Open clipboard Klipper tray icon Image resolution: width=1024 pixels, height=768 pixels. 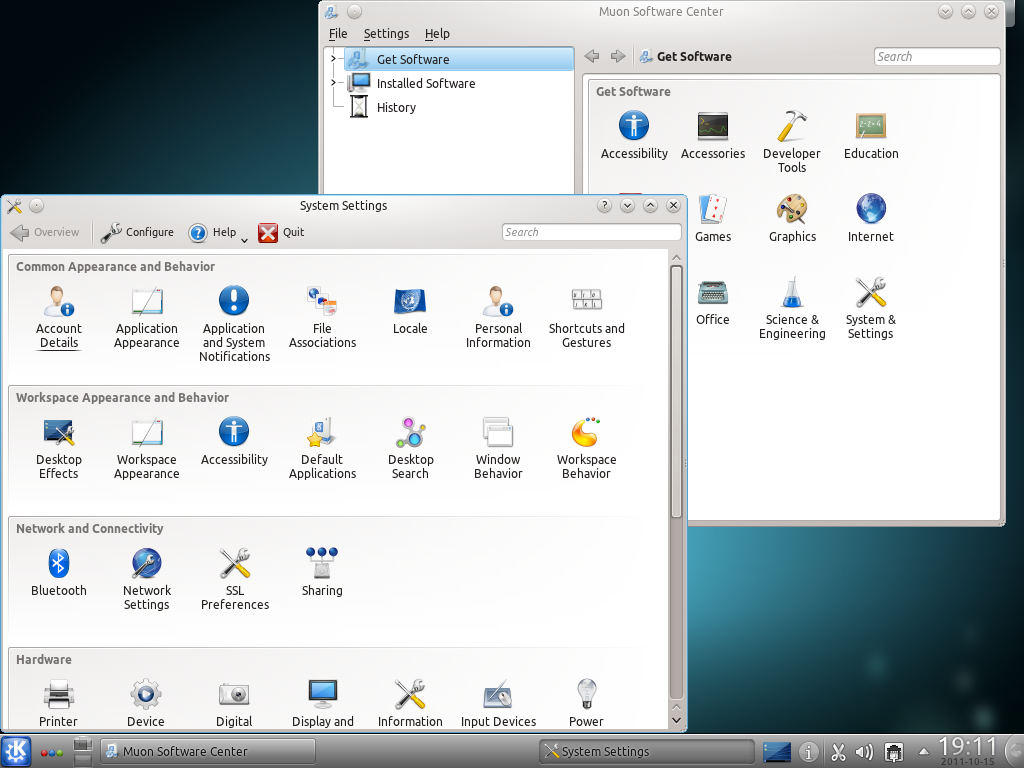pyautogui.click(x=838, y=752)
